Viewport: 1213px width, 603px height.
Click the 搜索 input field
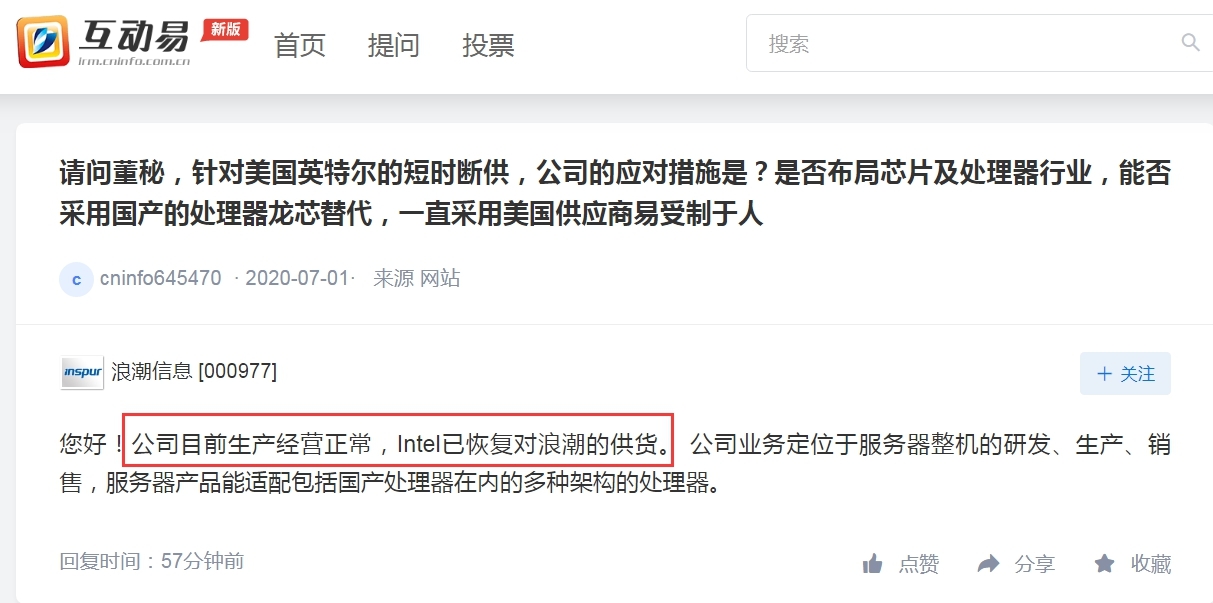point(979,43)
